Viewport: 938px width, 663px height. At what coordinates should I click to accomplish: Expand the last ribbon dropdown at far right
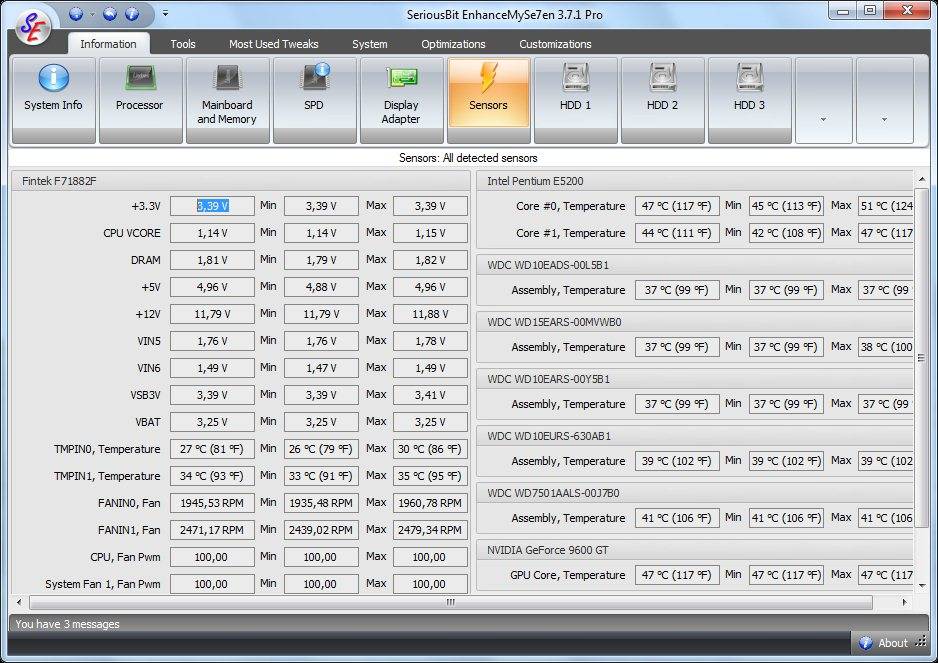click(885, 100)
